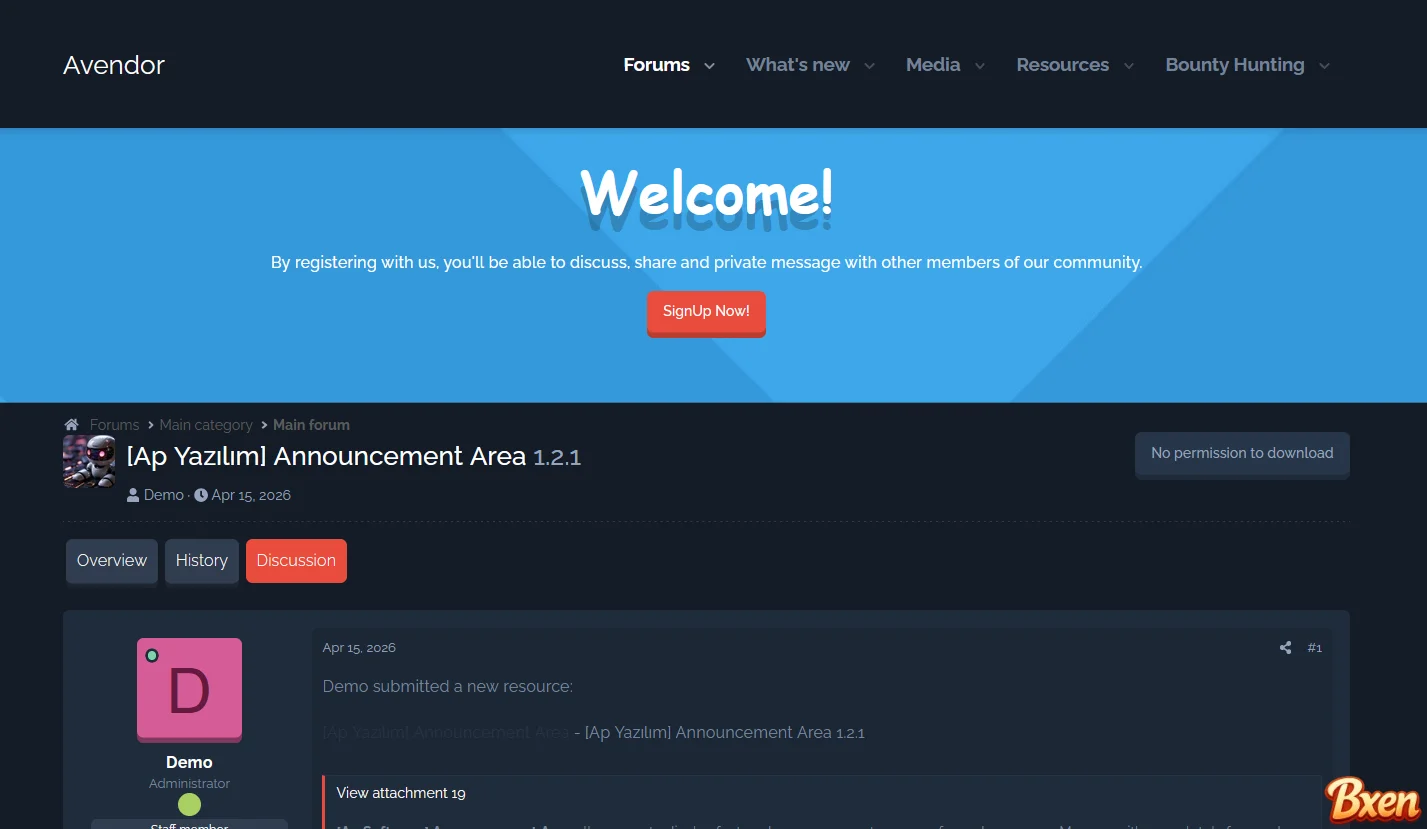Image resolution: width=1427 pixels, height=829 pixels.
Task: Switch to the Overview tab
Action: click(x=112, y=561)
